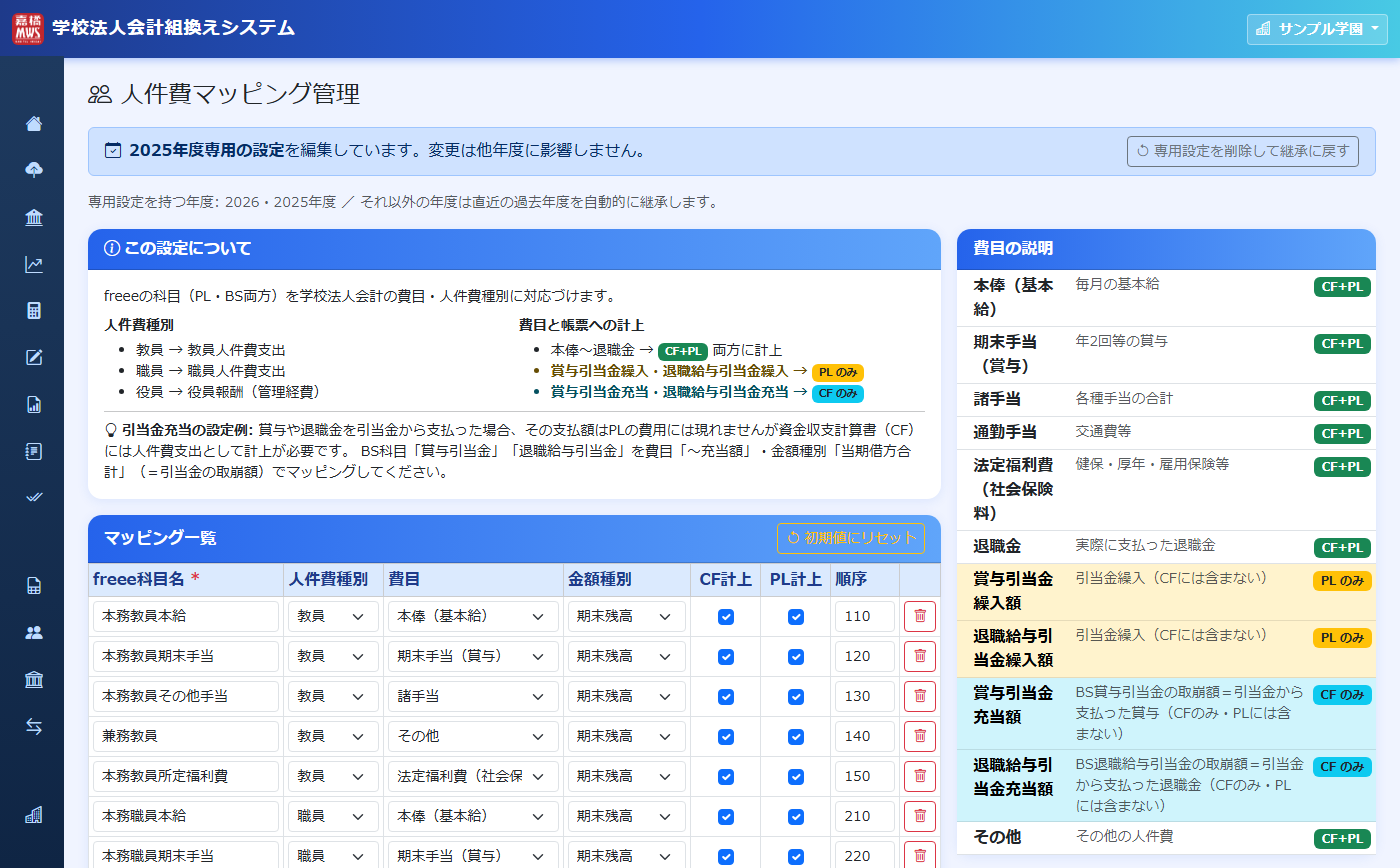
Task: Click 専用設定を削除して継承に戻す button
Action: (1242, 152)
